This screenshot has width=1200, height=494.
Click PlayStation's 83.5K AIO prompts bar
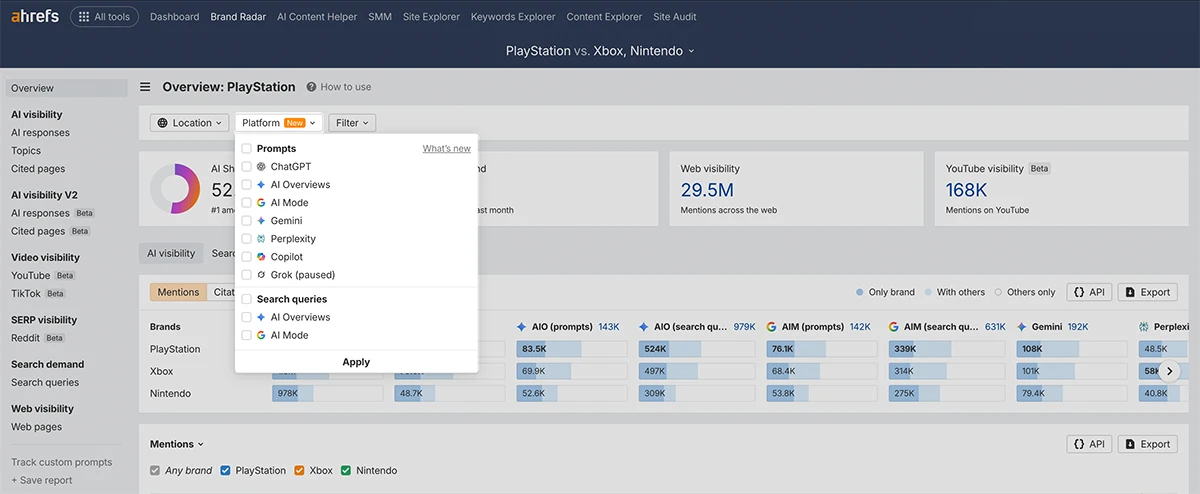pyautogui.click(x=573, y=349)
